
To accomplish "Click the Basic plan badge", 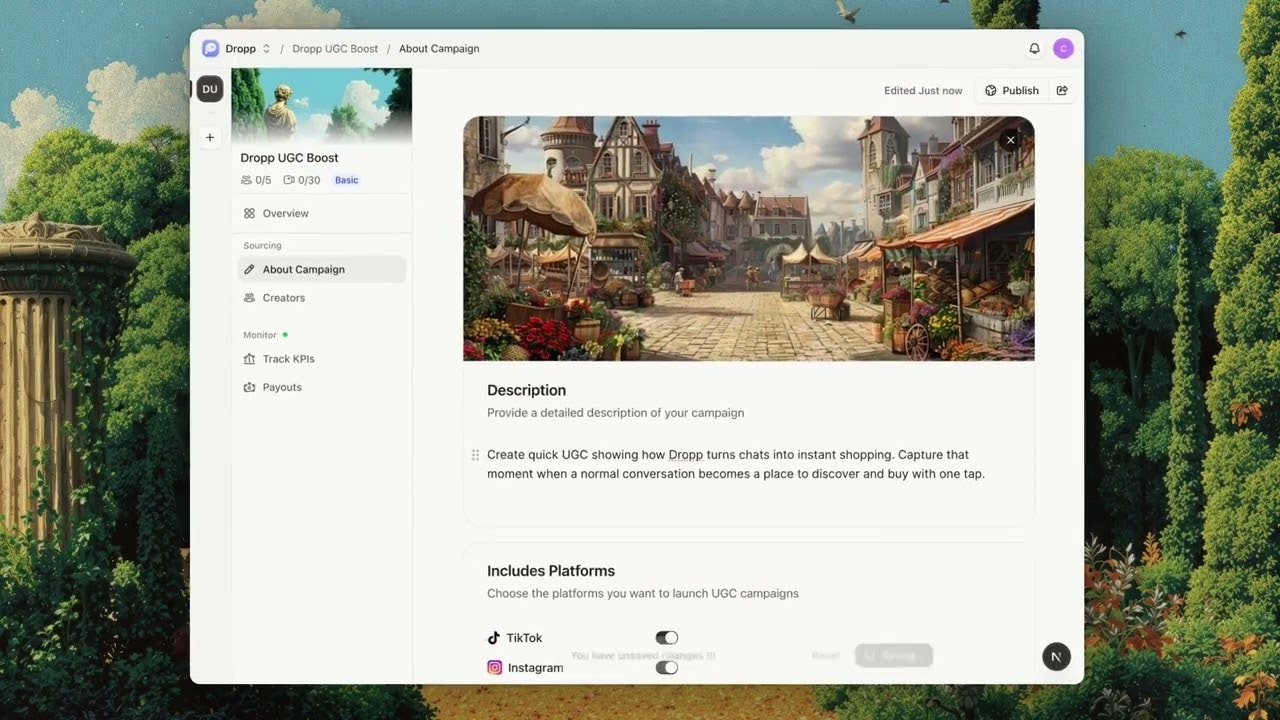I will 346,180.
